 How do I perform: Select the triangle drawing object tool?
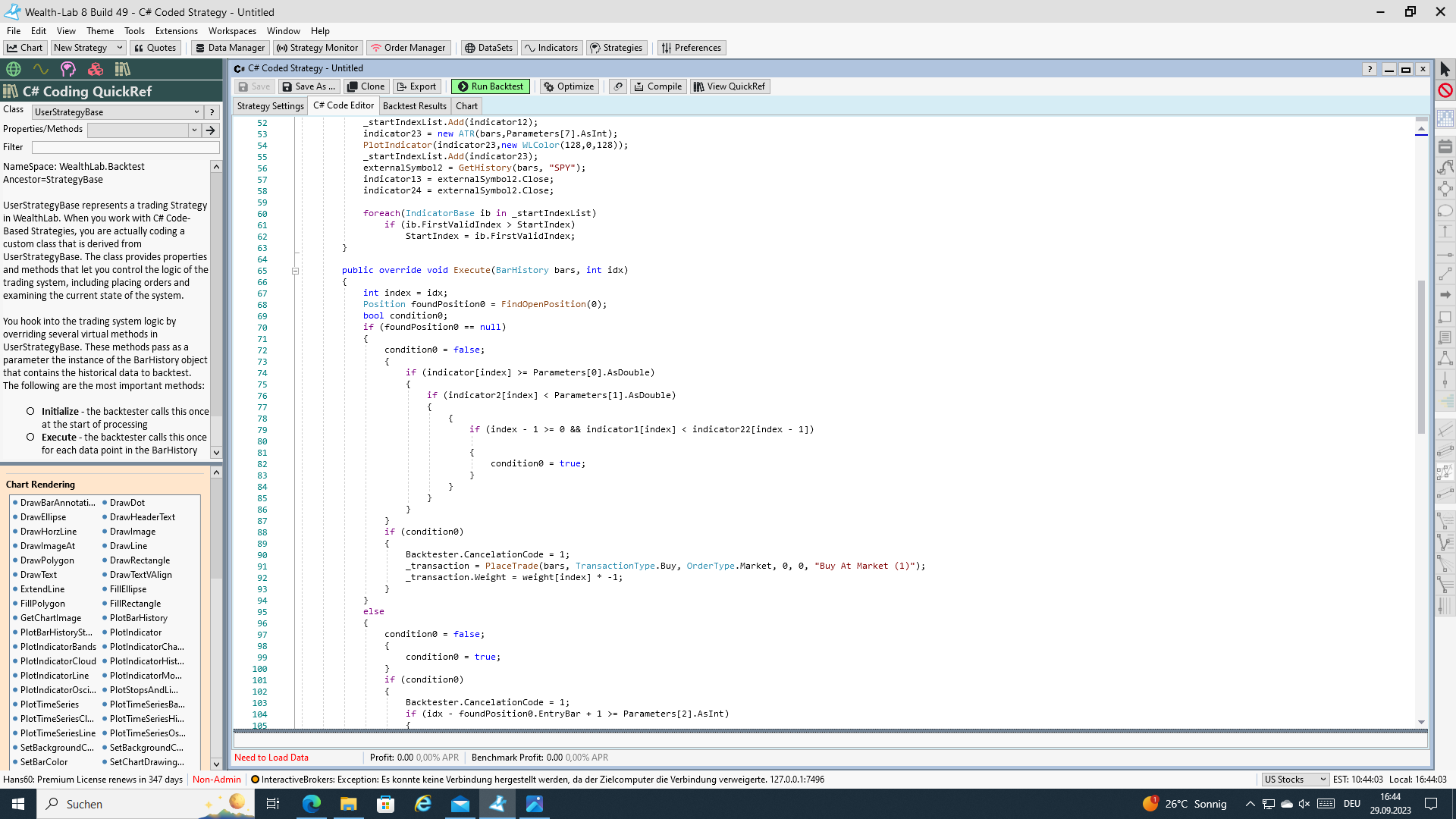click(1445, 359)
